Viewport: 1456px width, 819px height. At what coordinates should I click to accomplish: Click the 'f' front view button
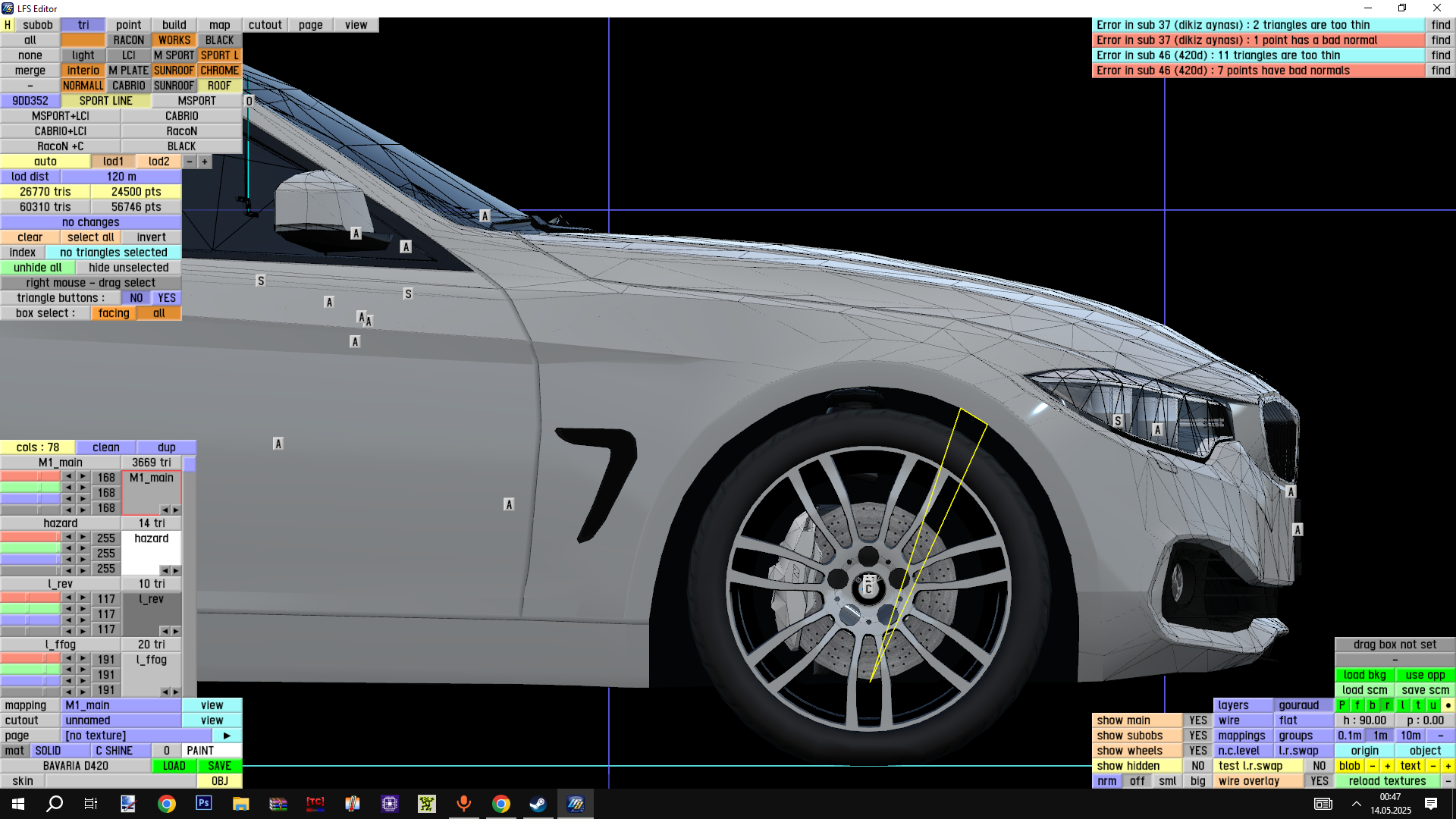1357,705
